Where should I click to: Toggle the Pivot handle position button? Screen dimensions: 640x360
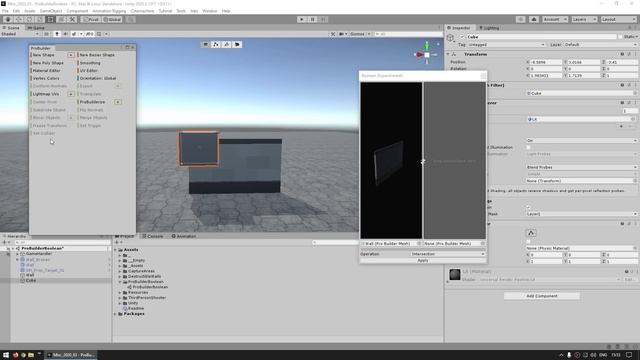(x=91, y=19)
